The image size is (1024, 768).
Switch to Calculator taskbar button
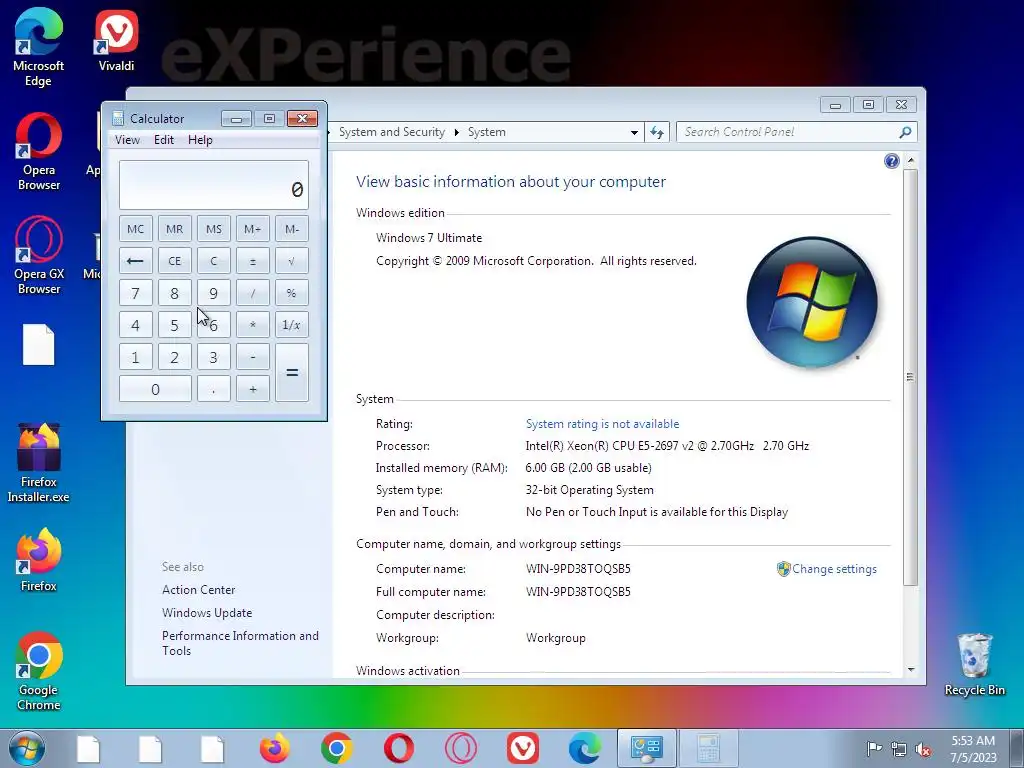709,748
